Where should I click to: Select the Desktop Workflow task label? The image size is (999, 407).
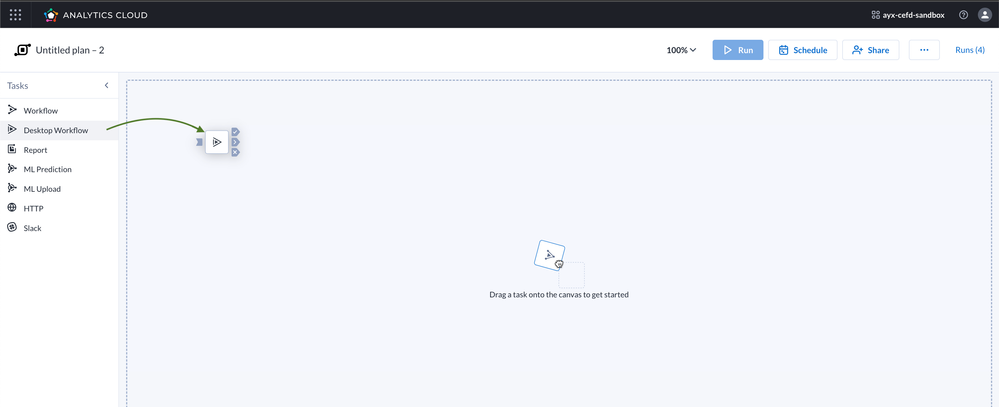[56, 131]
